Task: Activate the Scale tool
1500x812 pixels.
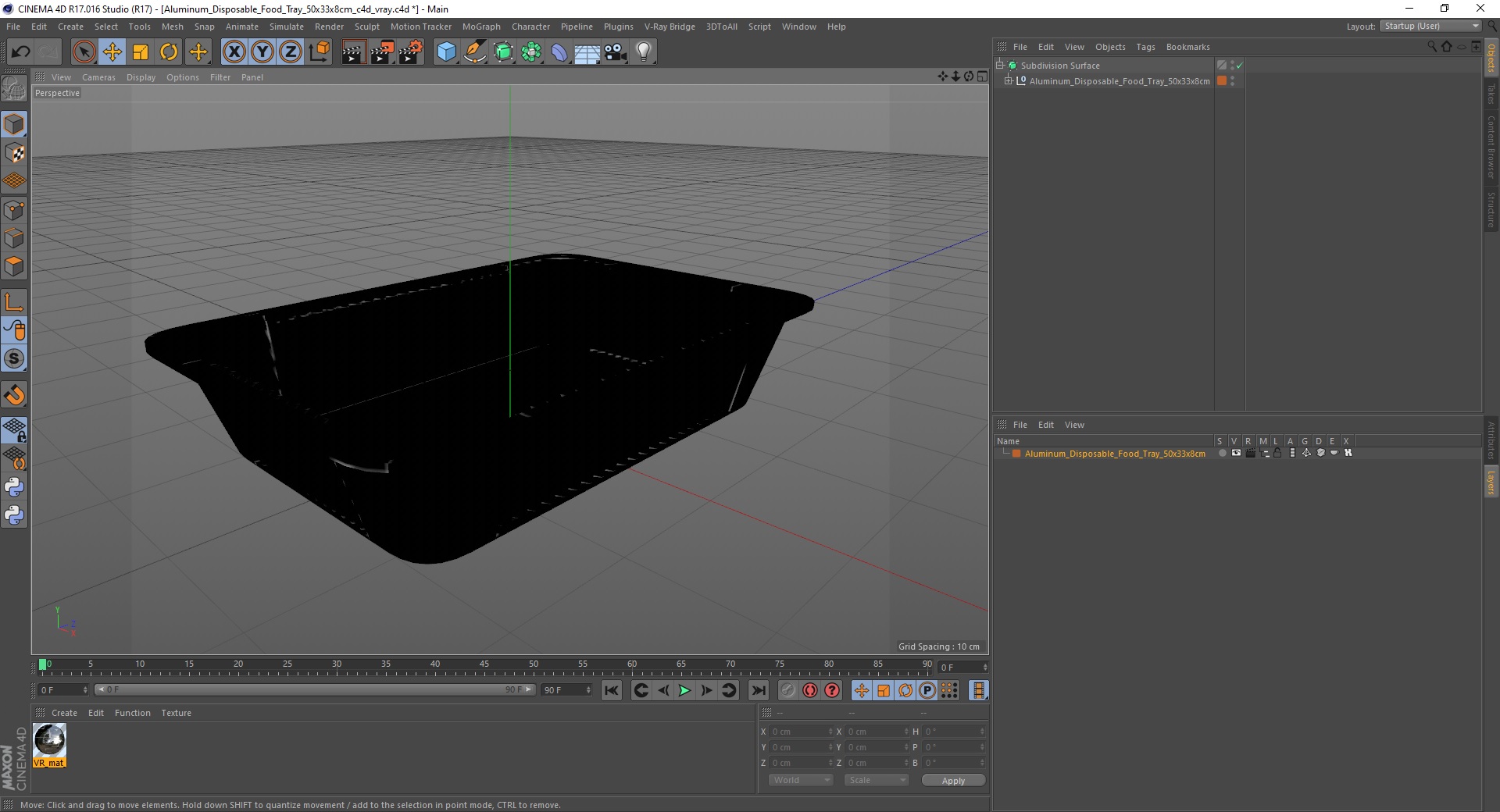Action: click(x=141, y=52)
